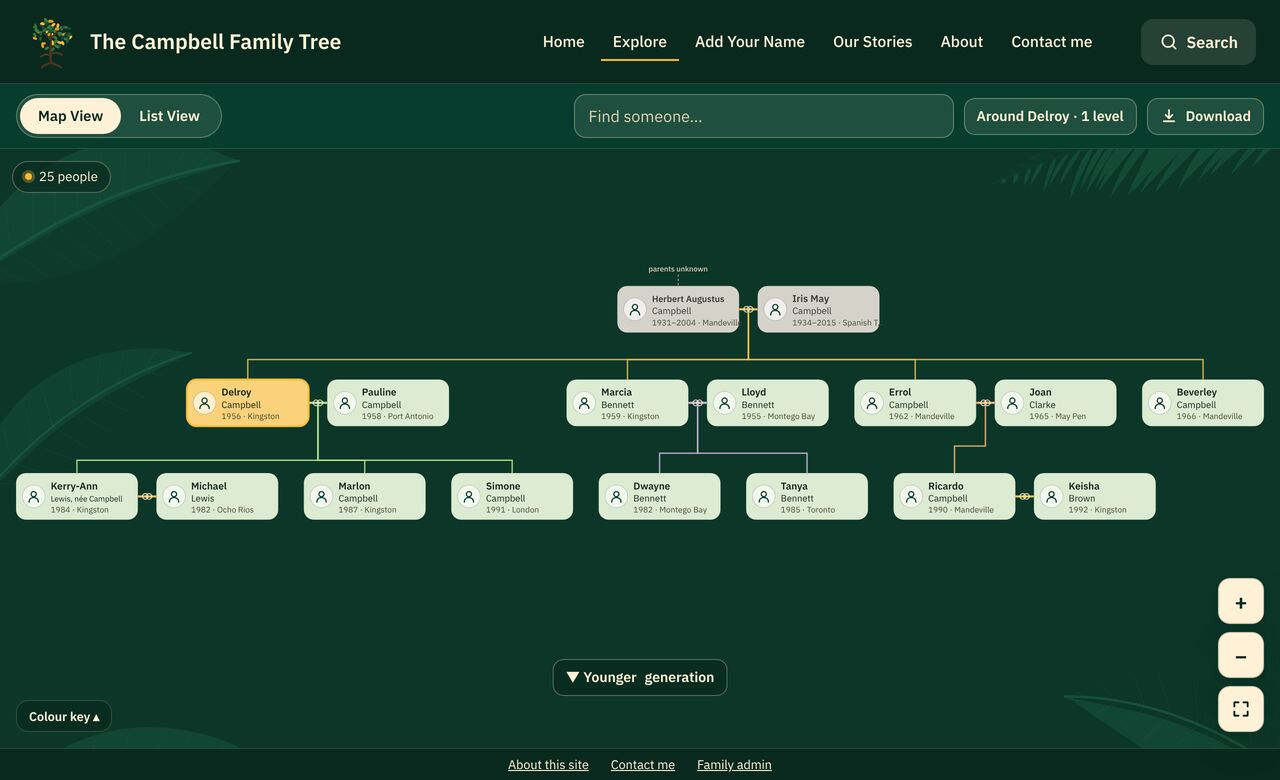Image resolution: width=1280 pixels, height=780 pixels.
Task: Click Joan Clarke's avatar icon
Action: 1012,403
